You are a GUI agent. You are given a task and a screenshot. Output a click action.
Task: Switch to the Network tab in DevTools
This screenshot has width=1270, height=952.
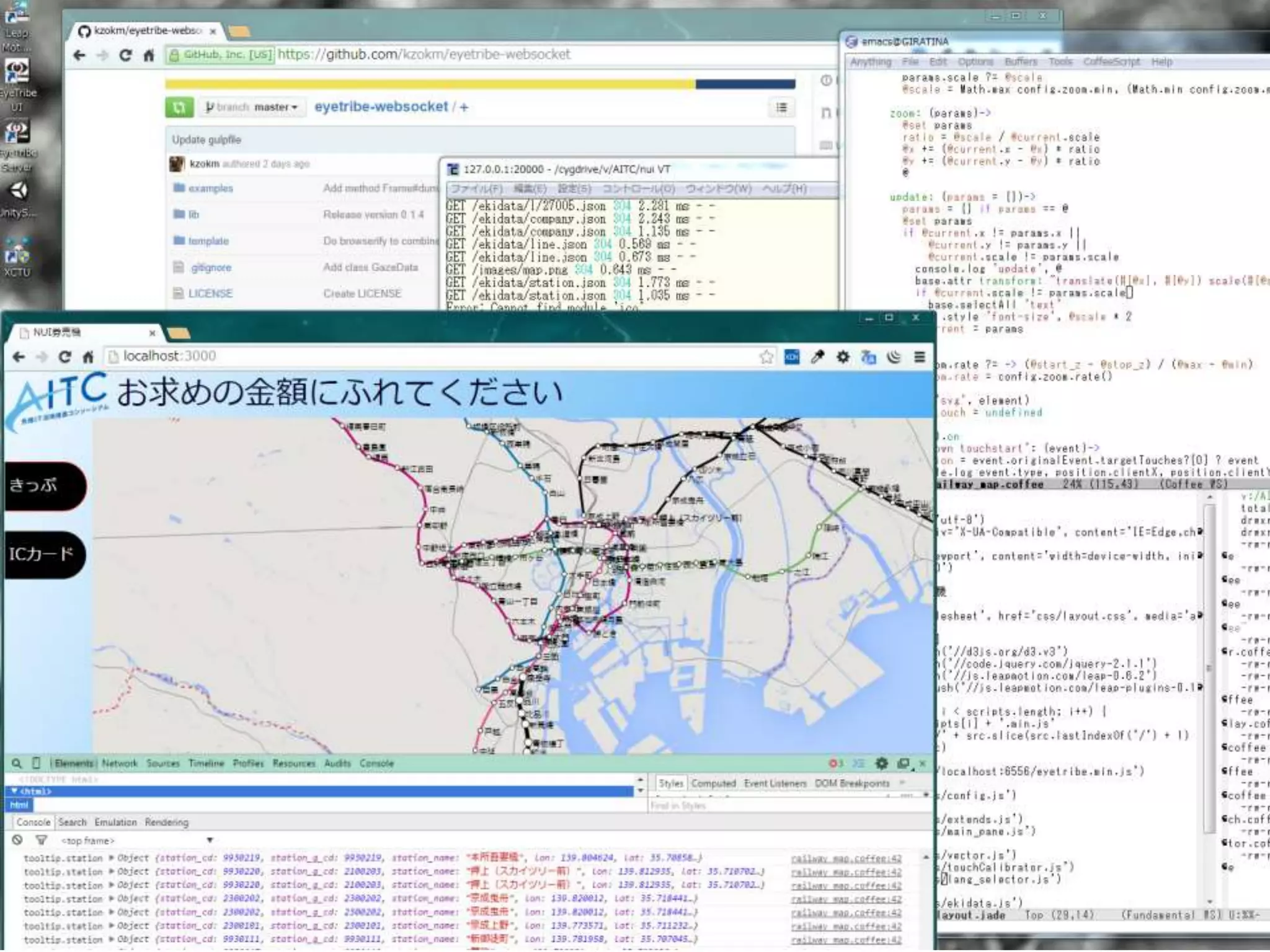[x=120, y=763]
